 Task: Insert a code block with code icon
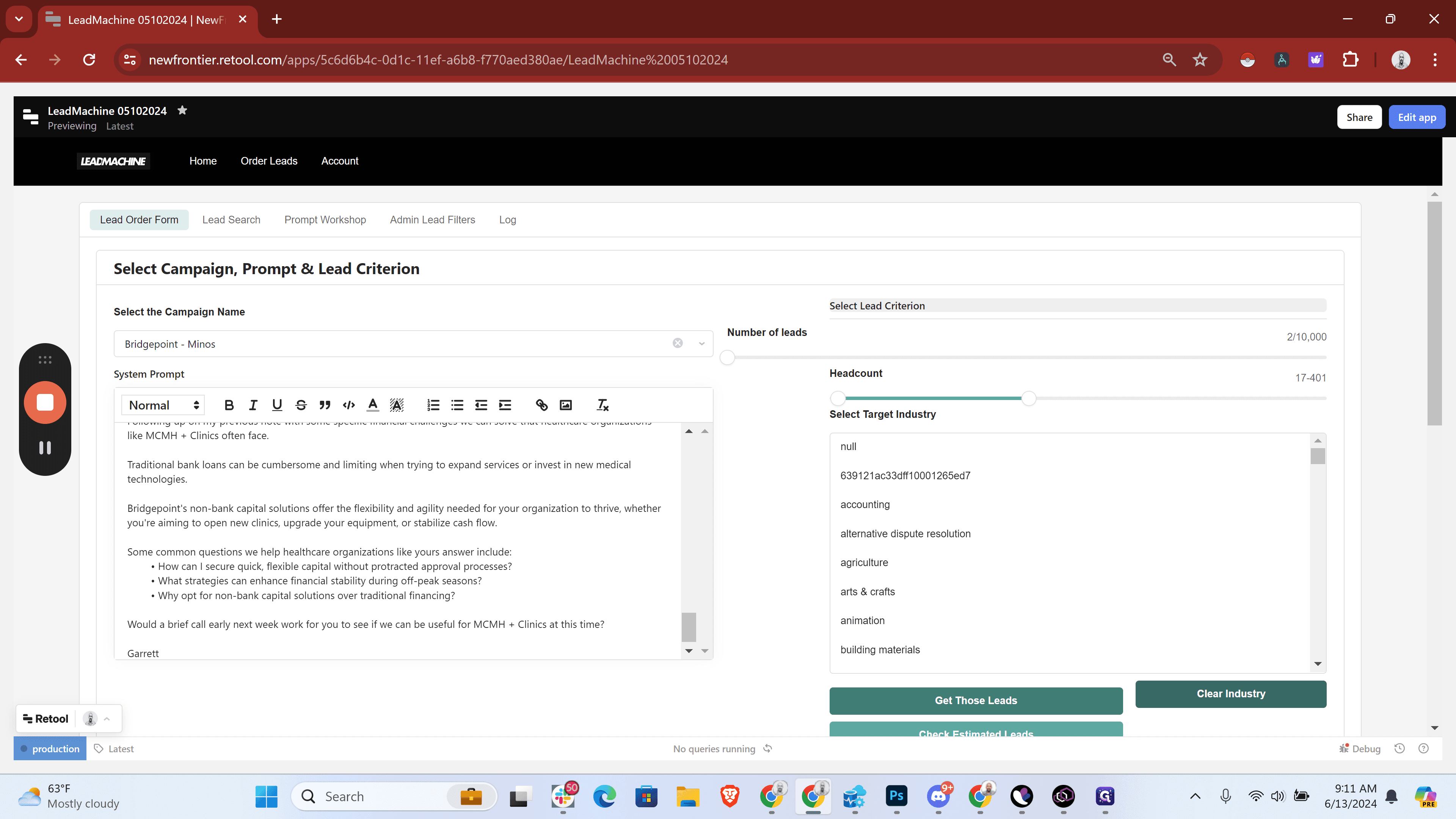(349, 405)
